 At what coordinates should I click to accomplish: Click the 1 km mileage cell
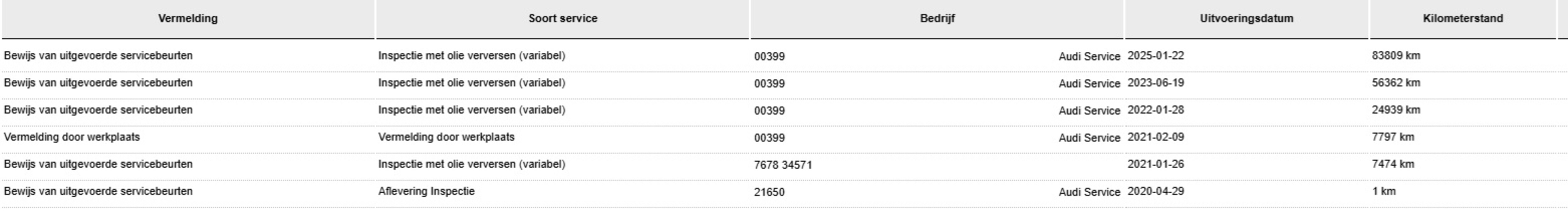(x=1383, y=191)
